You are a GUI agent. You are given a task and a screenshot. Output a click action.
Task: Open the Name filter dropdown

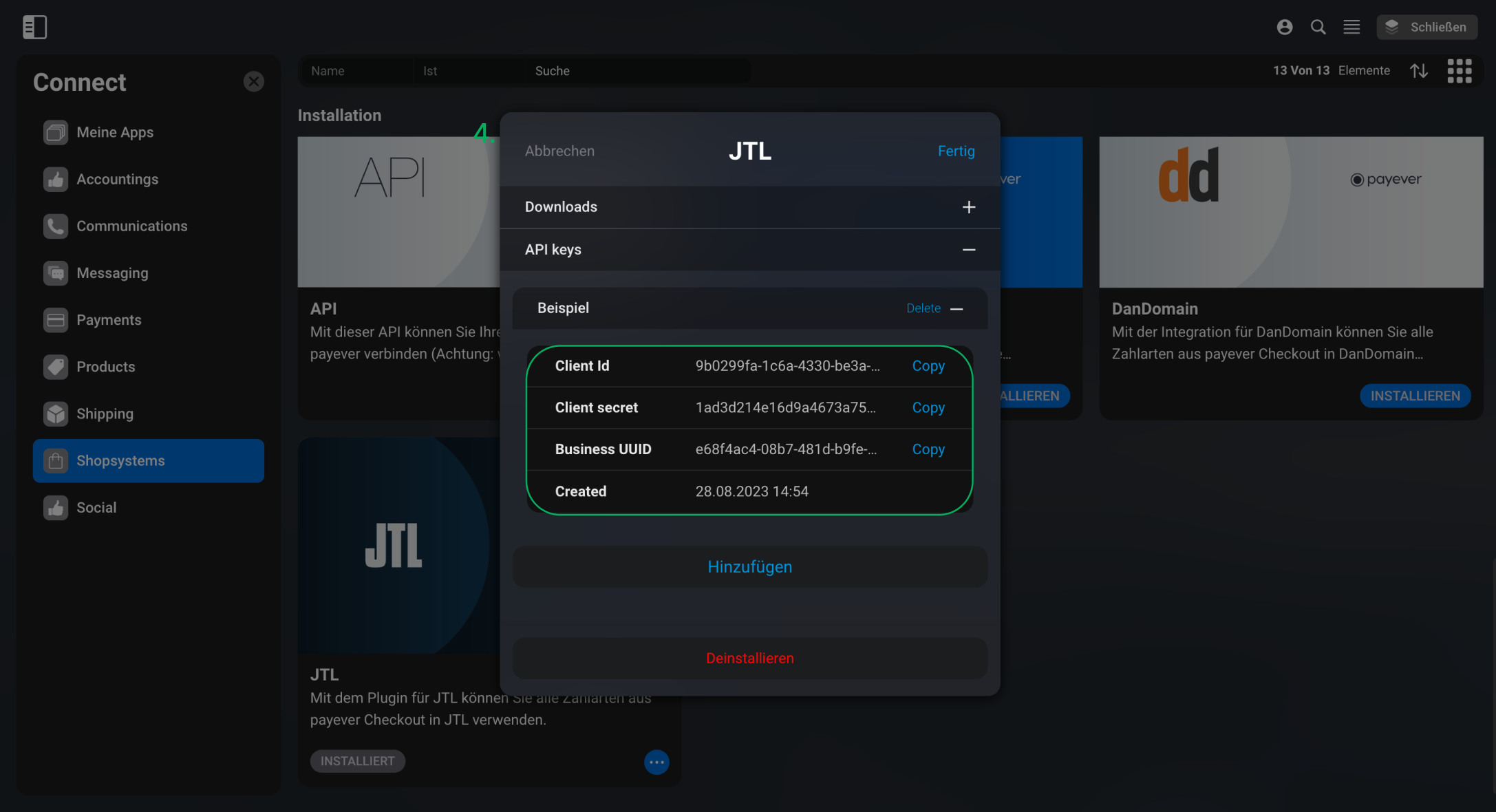pos(356,71)
